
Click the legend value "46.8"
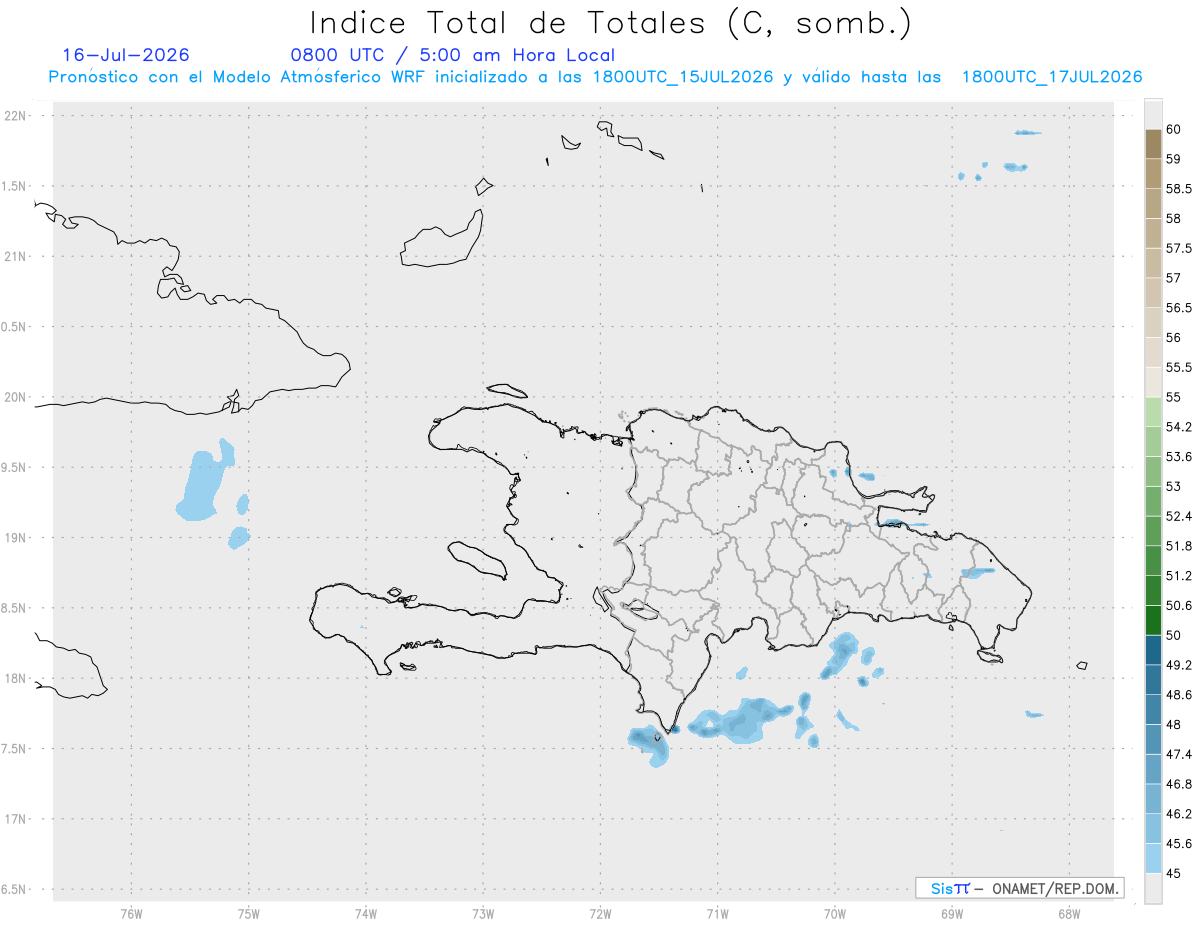[1179, 784]
